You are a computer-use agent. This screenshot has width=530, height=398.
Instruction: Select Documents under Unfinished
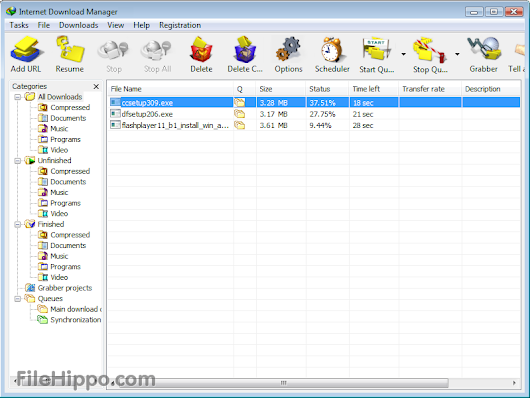point(68,182)
